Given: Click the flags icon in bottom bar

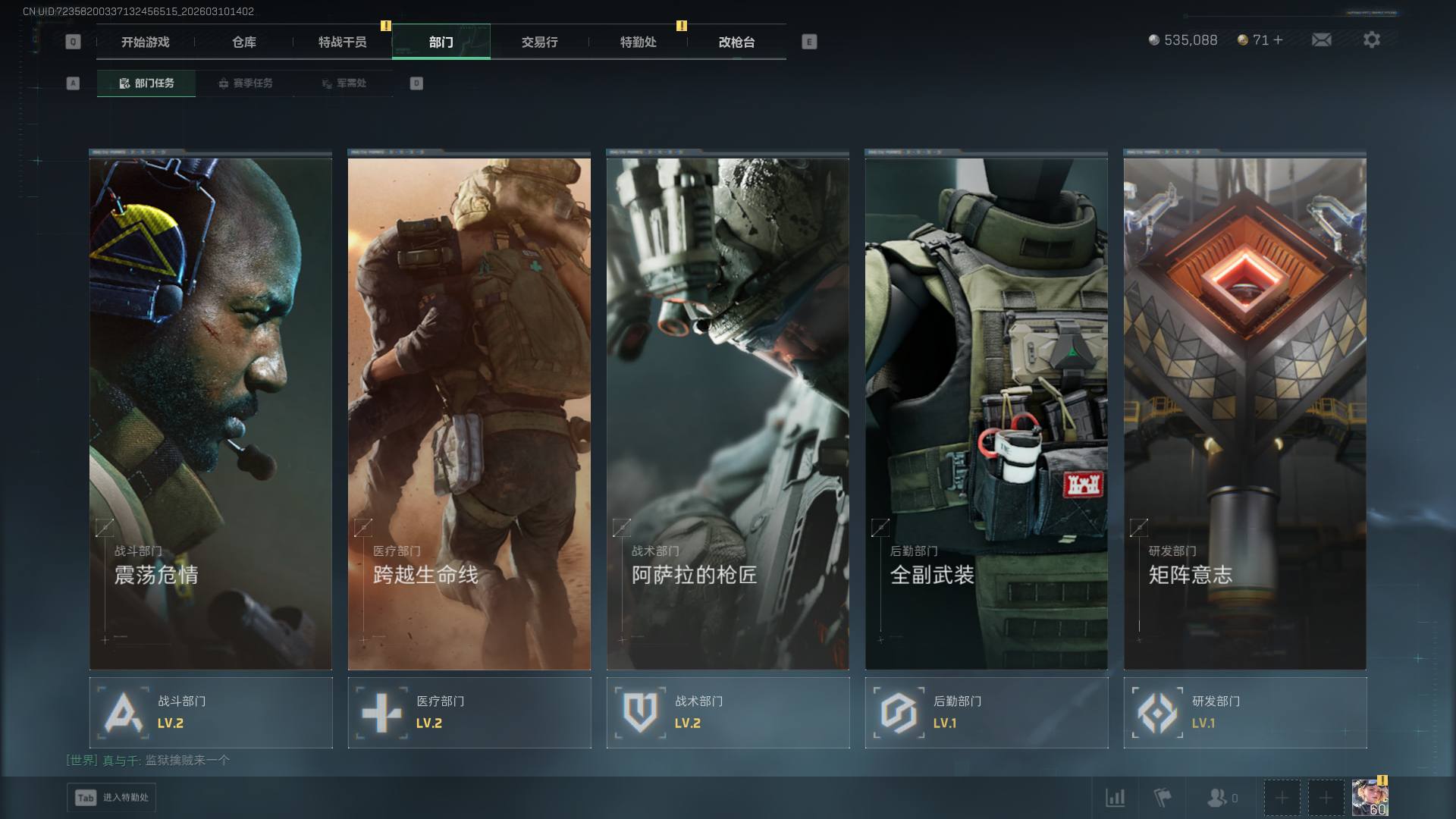Looking at the screenshot, I should point(1162,798).
